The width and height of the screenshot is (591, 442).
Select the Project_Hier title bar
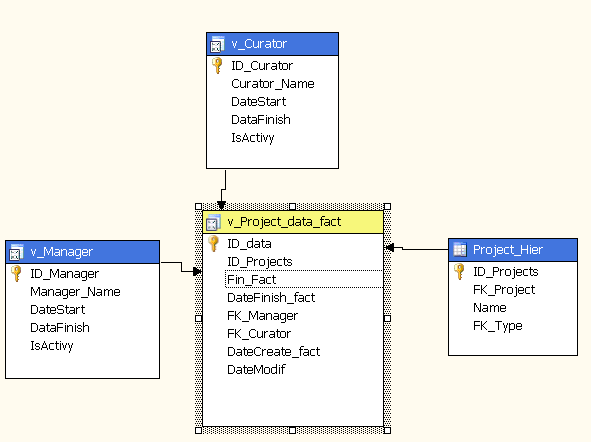pyautogui.click(x=513, y=250)
